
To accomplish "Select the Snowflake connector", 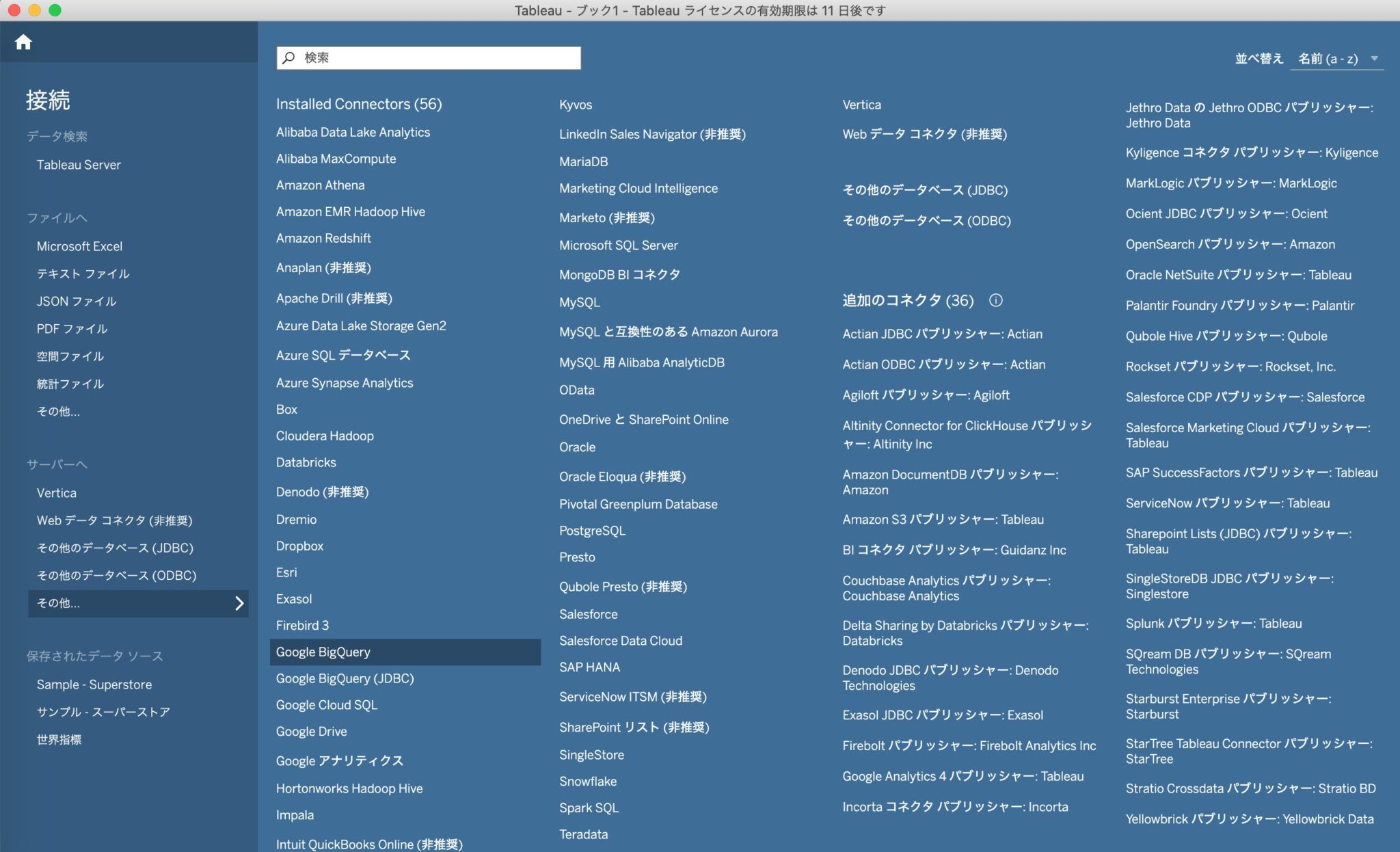I will (x=589, y=781).
